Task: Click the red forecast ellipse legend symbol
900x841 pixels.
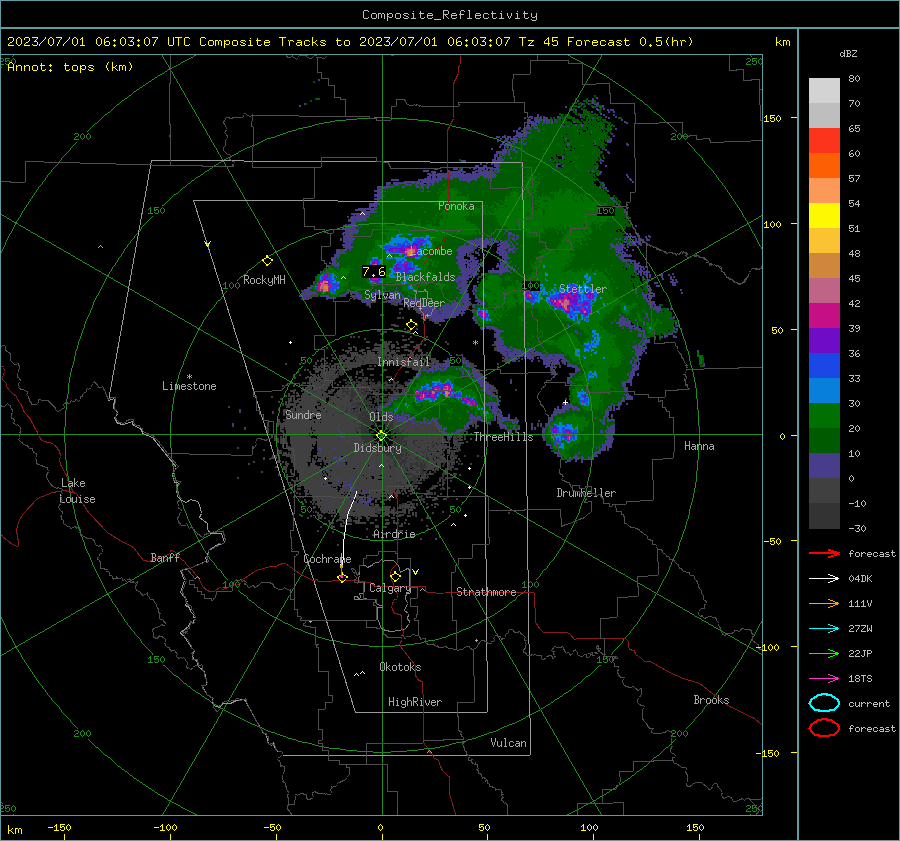Action: coord(824,728)
